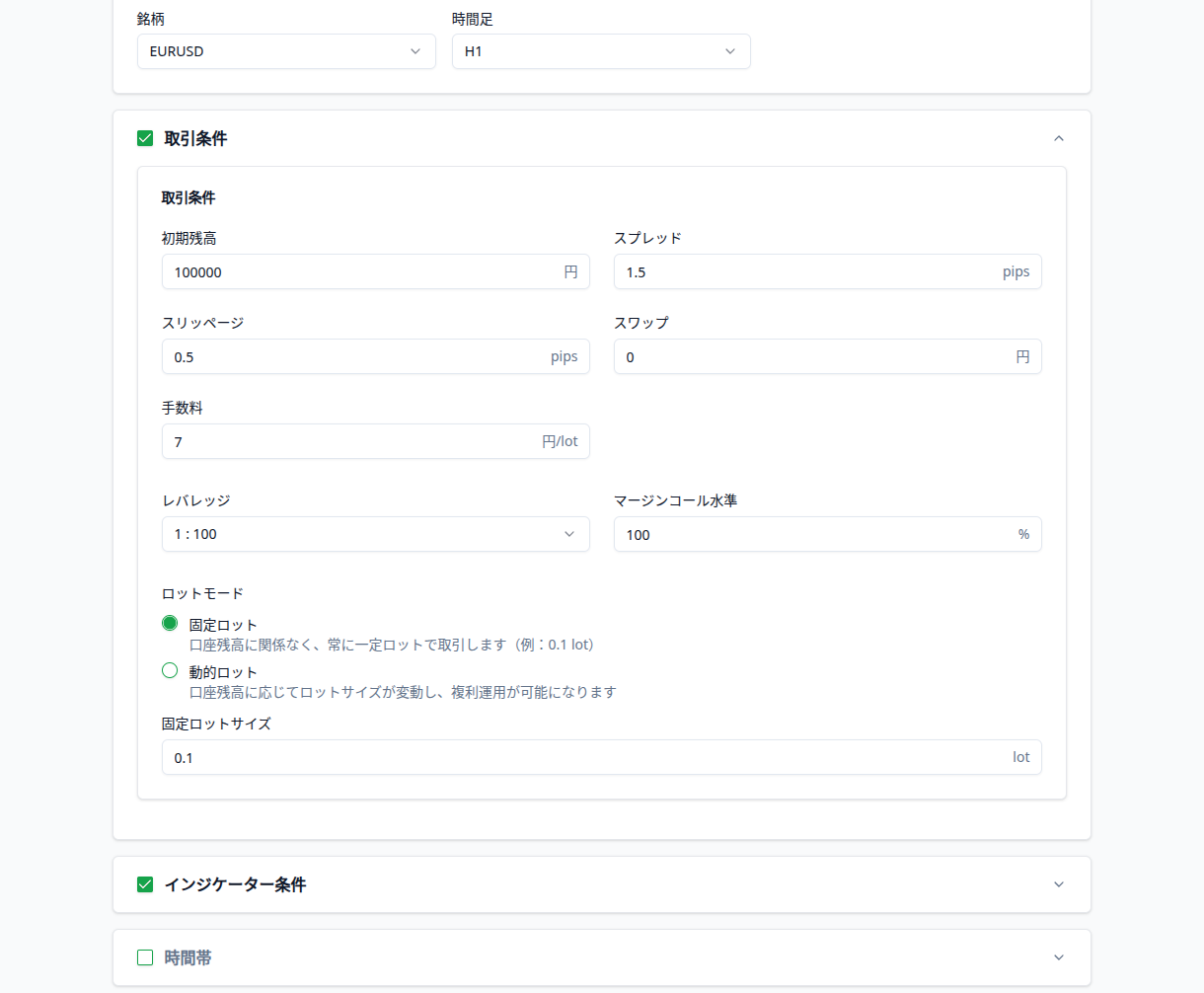The width and height of the screenshot is (1204, 993).
Task: Click the インジケーター条件 section title
Action: click(235, 884)
